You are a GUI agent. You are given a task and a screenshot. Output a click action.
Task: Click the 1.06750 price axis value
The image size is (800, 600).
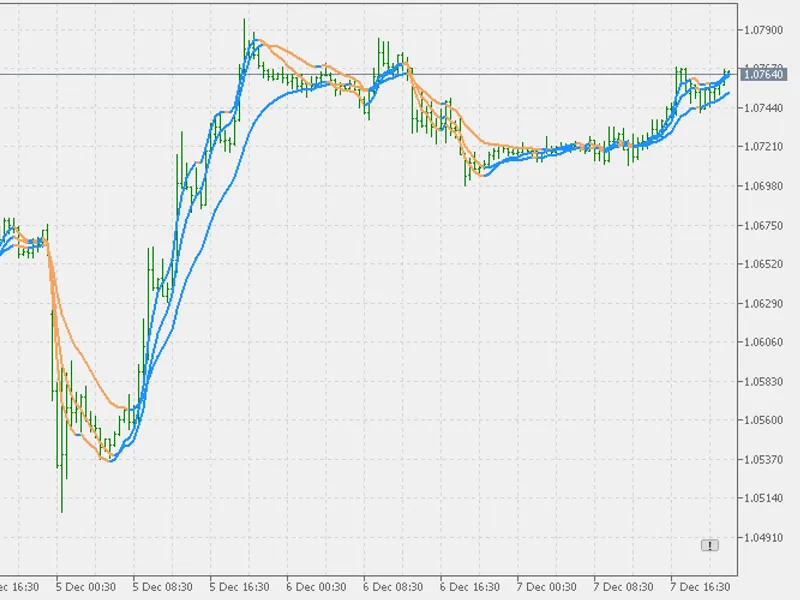click(x=763, y=226)
